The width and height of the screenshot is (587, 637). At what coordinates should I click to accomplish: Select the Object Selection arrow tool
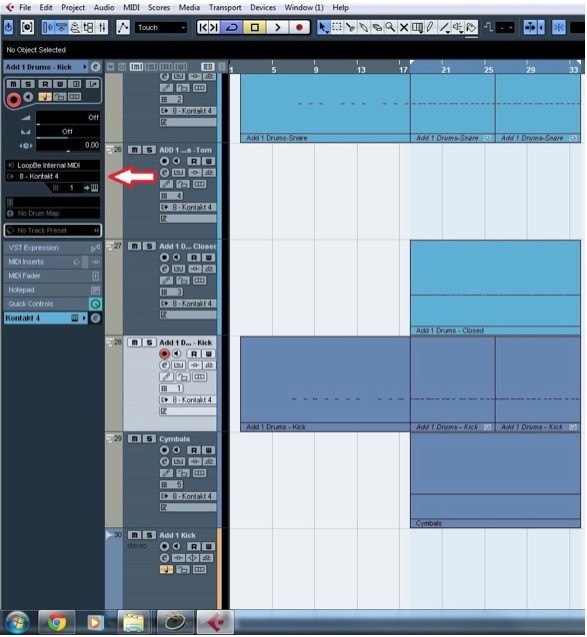pyautogui.click(x=323, y=27)
